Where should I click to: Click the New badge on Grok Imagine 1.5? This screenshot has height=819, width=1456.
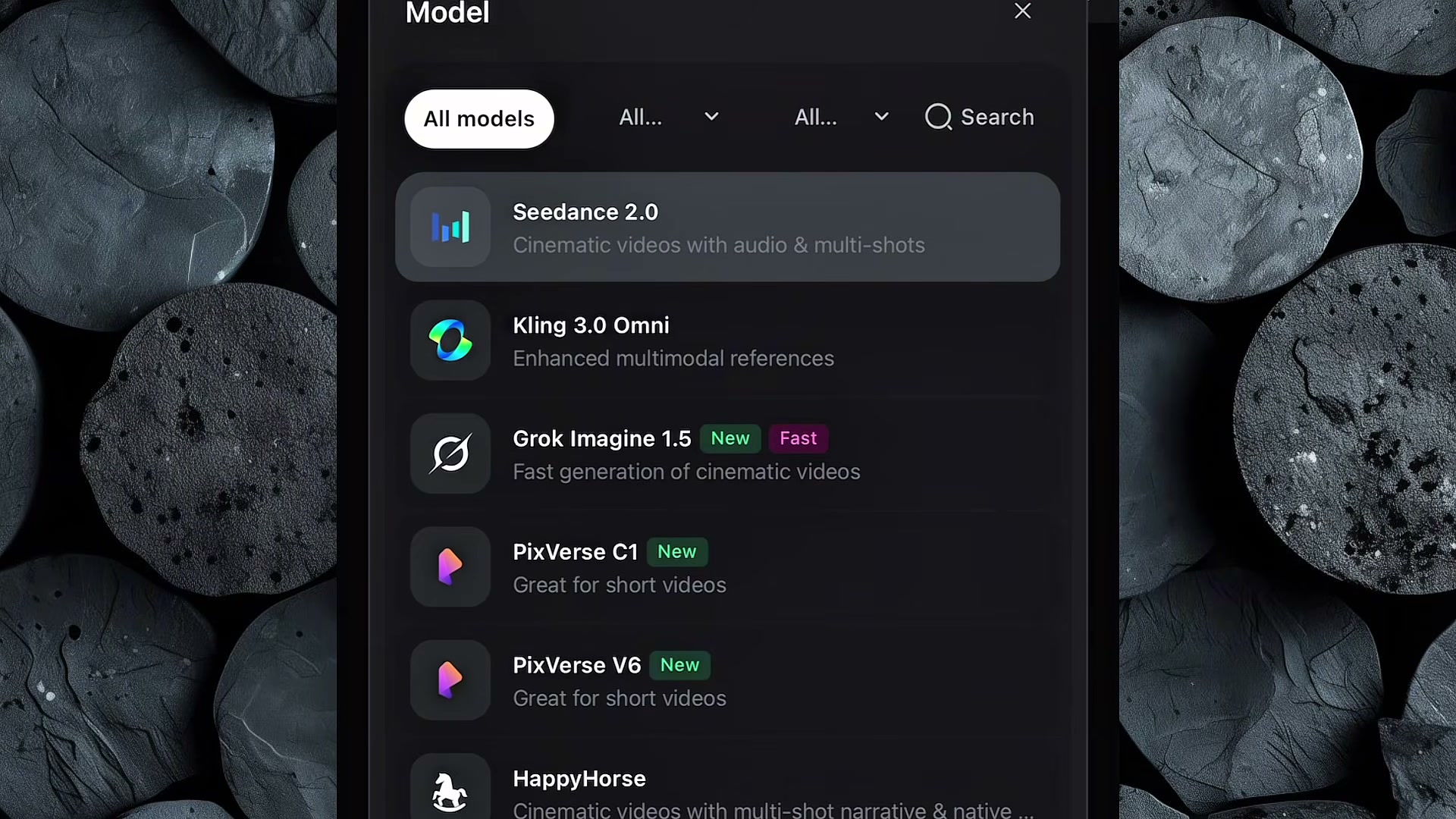(730, 438)
